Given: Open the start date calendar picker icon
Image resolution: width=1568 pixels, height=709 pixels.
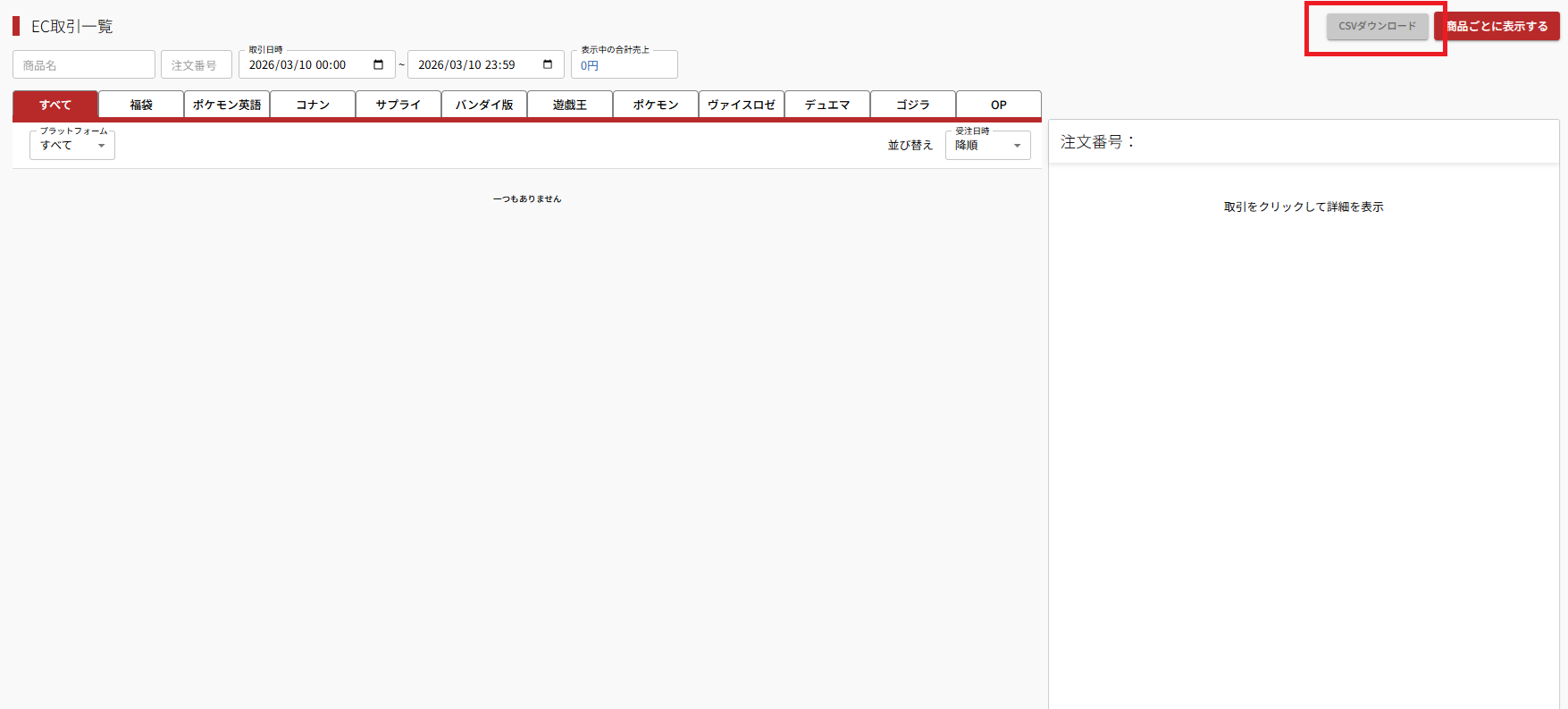Looking at the screenshot, I should point(378,64).
